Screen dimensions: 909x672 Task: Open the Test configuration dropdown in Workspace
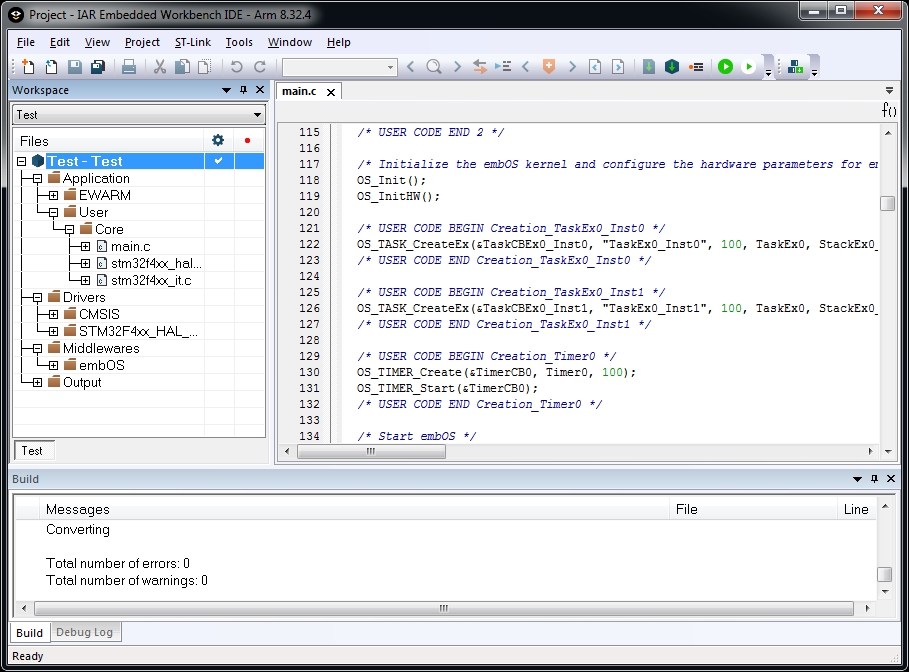pos(255,114)
